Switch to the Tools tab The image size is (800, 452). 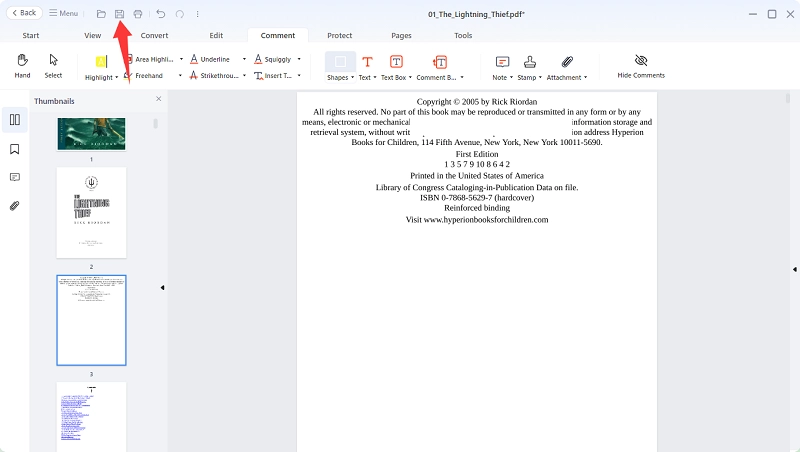pyautogui.click(x=463, y=35)
